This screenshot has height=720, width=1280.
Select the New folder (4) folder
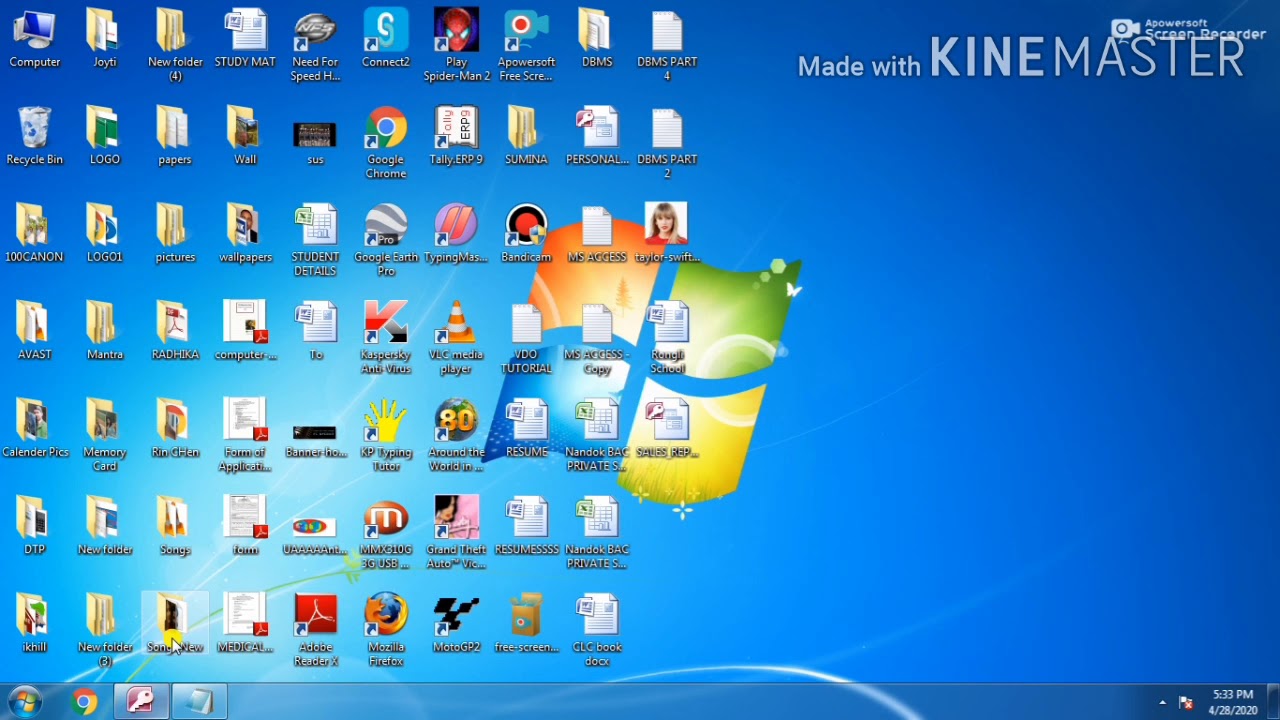pyautogui.click(x=175, y=47)
